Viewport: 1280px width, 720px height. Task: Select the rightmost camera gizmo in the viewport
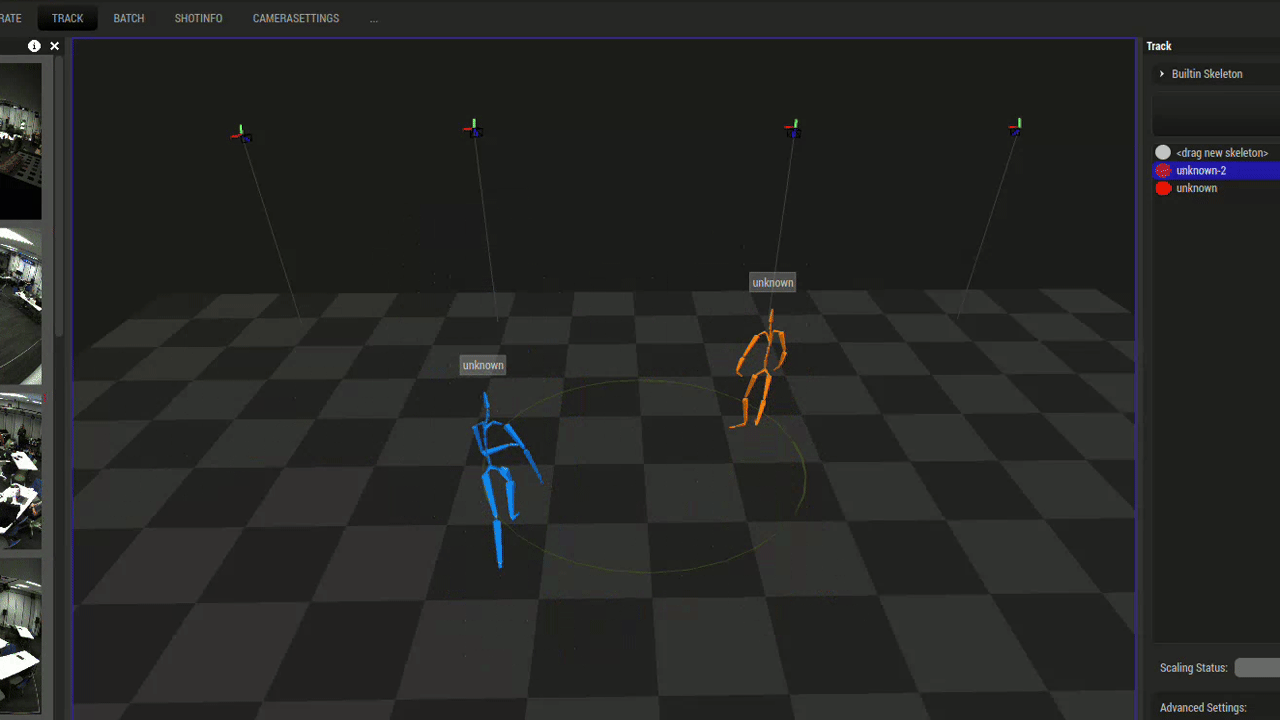tap(1016, 126)
